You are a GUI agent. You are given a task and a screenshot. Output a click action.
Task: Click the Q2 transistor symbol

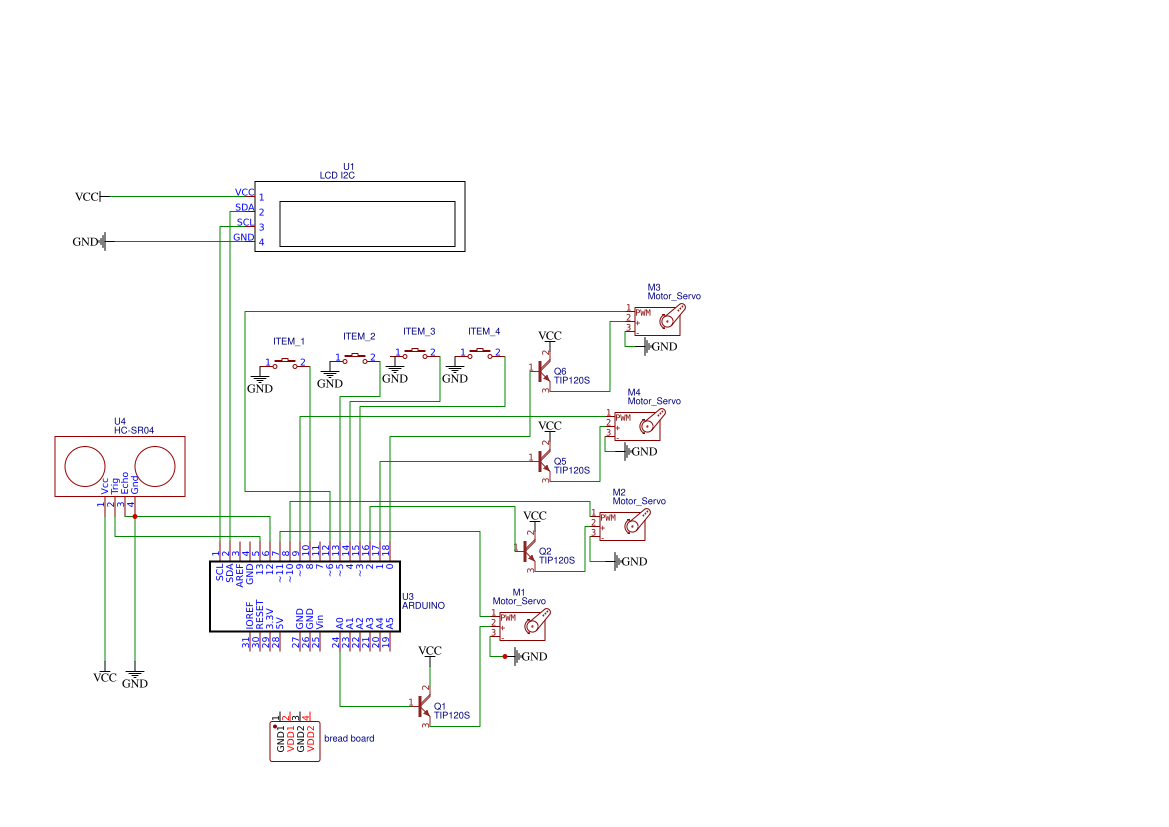527,552
